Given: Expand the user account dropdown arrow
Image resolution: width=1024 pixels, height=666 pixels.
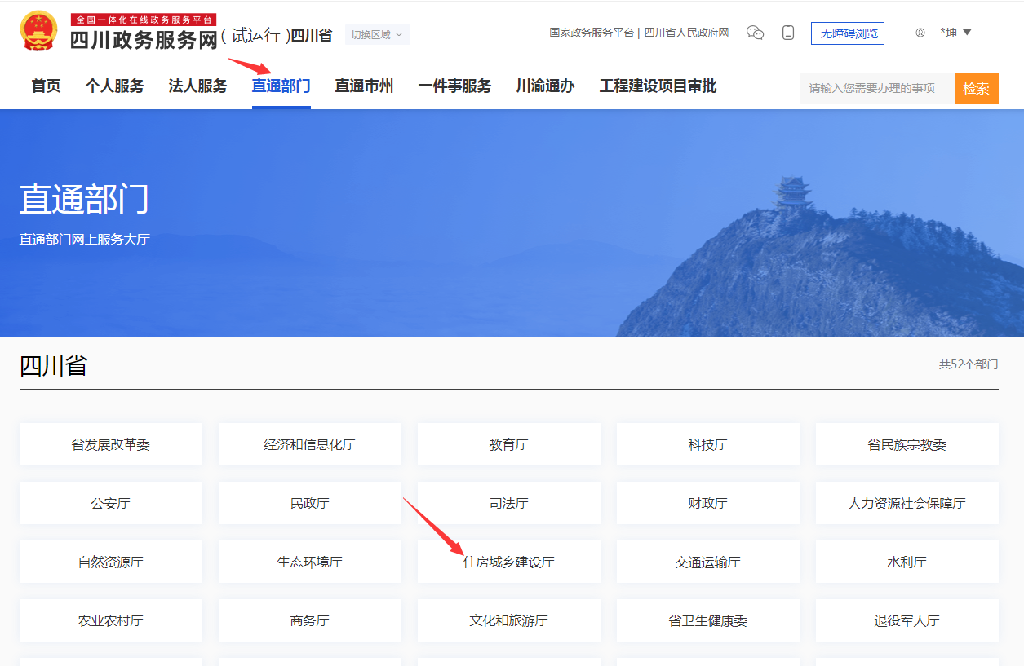Looking at the screenshot, I should [x=967, y=33].
